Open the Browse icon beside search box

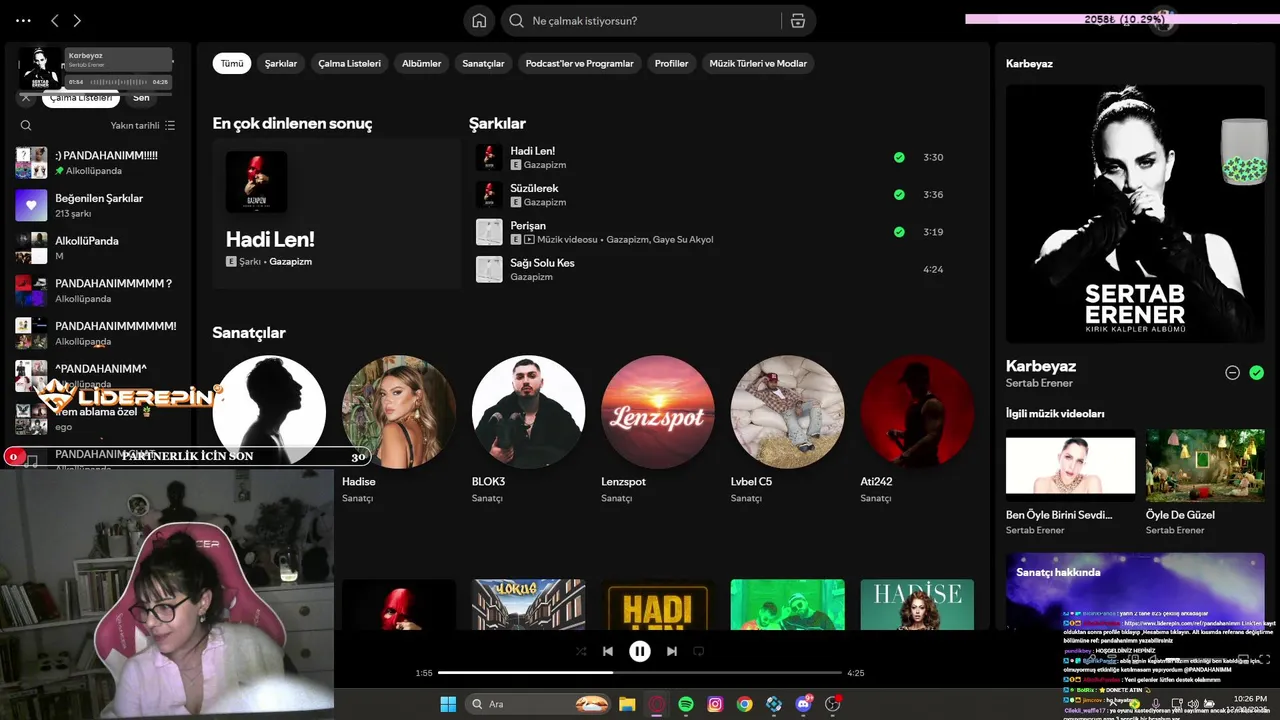click(798, 20)
